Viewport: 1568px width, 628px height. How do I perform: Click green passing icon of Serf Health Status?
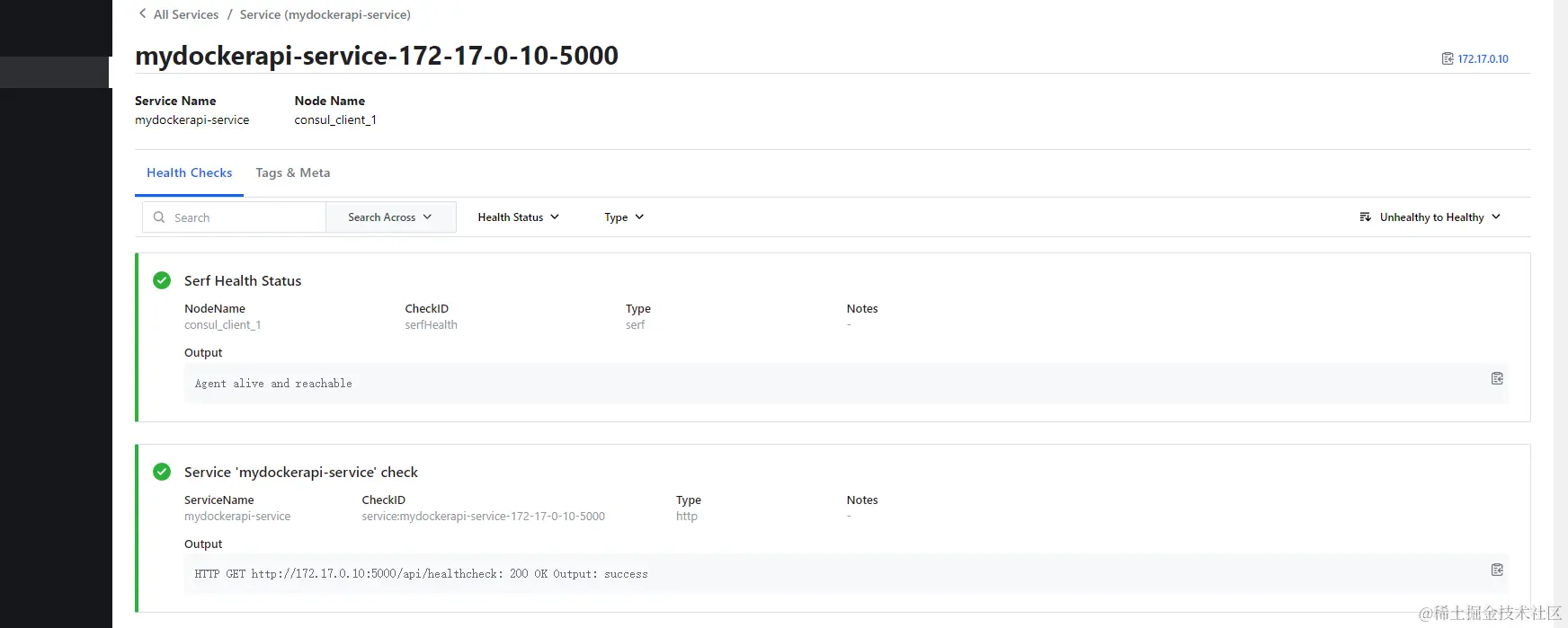point(162,280)
